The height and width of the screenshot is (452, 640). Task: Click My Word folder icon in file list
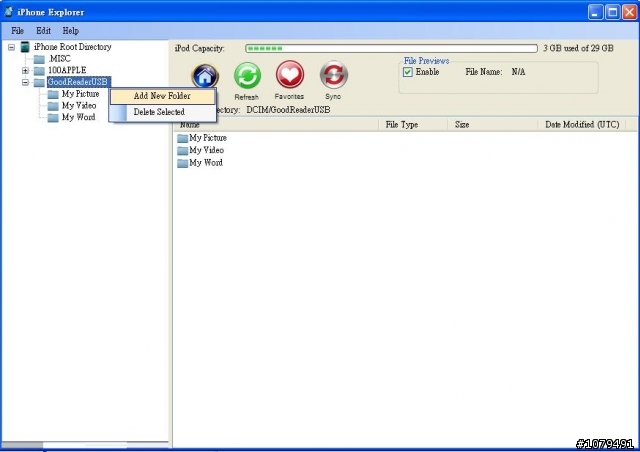coord(182,163)
